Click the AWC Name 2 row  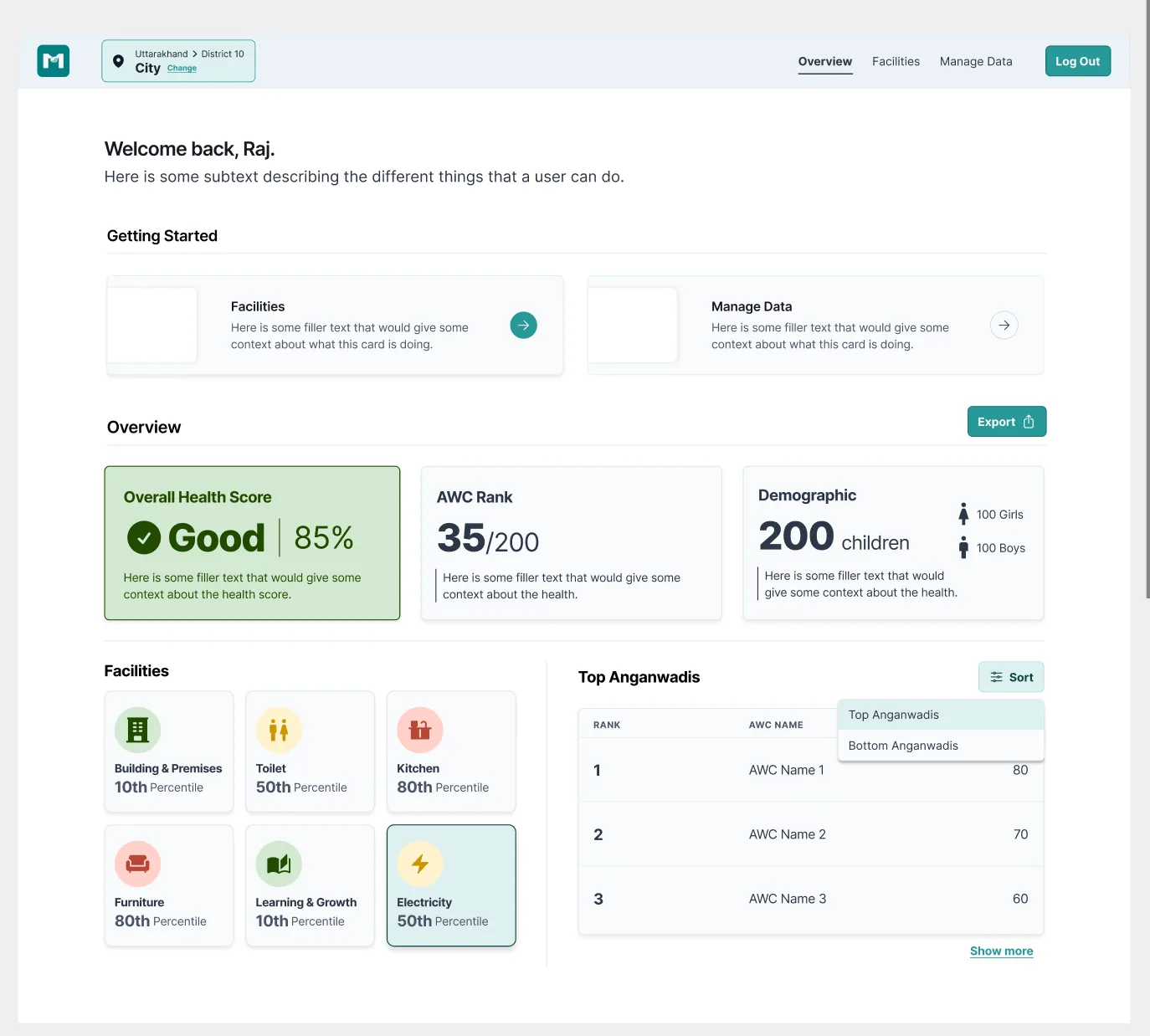point(811,834)
